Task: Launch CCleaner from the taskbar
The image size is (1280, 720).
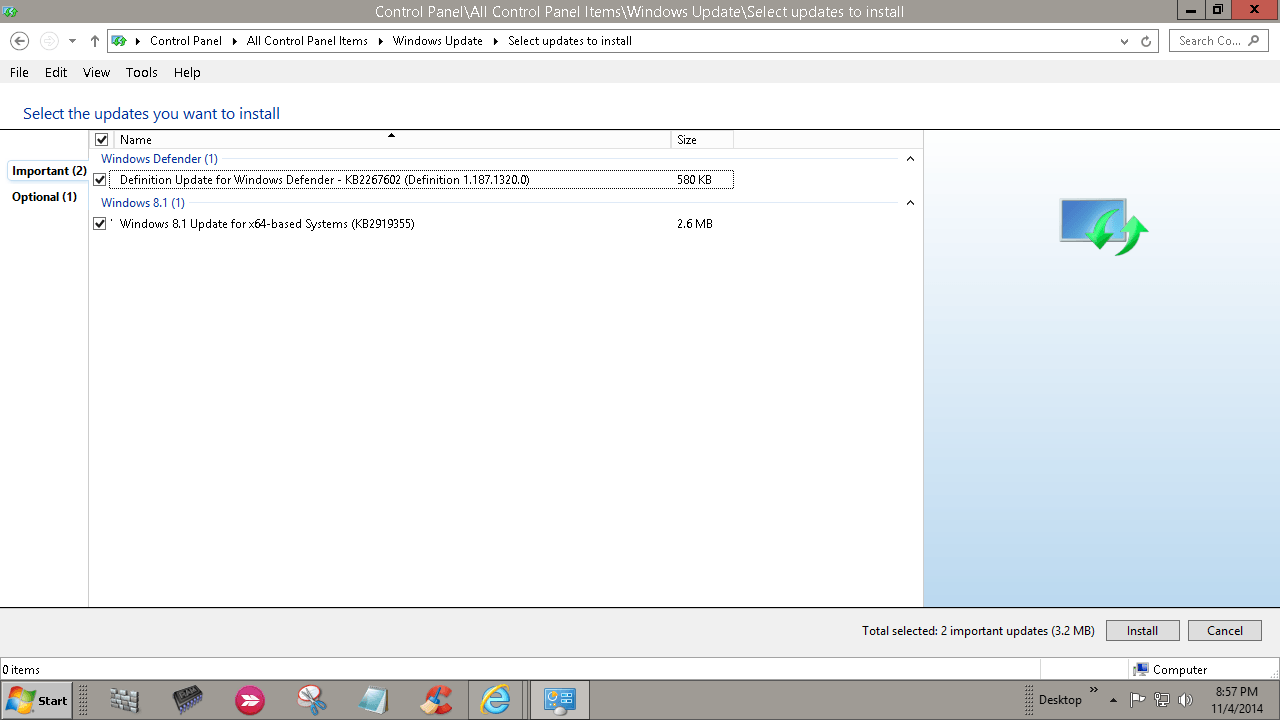Action: [x=435, y=701]
